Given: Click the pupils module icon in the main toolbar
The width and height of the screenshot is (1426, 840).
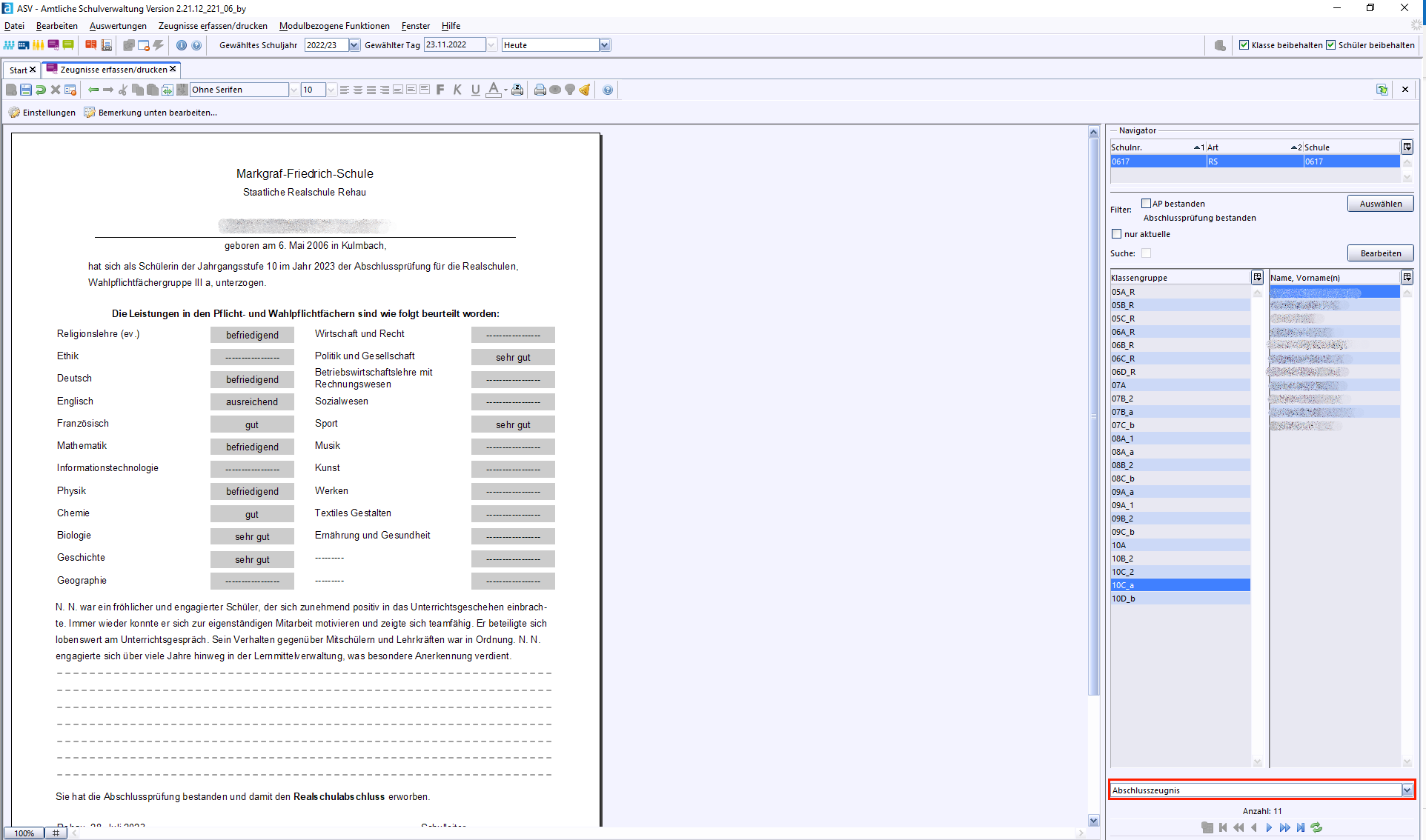Looking at the screenshot, I should point(9,45).
